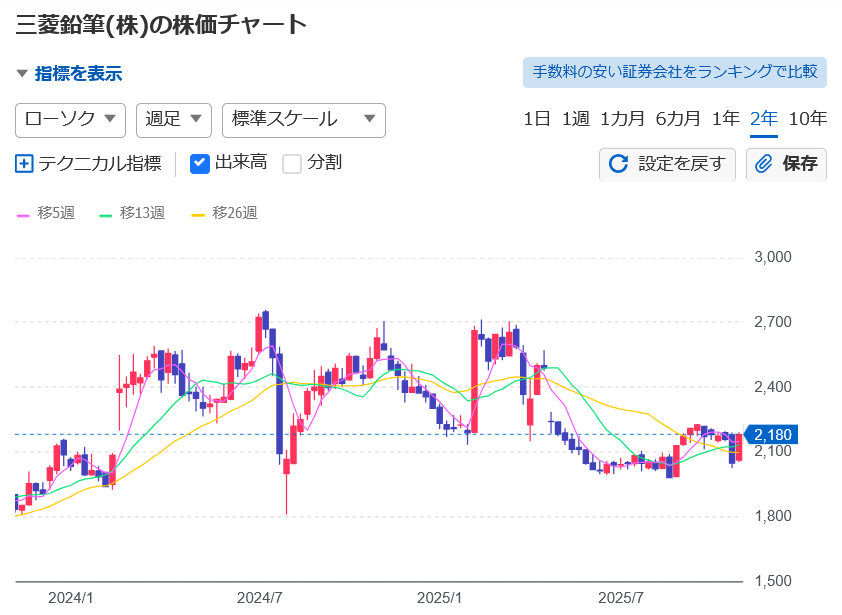Select the 1年 period tab
This screenshot has width=842, height=615.
coord(725,119)
